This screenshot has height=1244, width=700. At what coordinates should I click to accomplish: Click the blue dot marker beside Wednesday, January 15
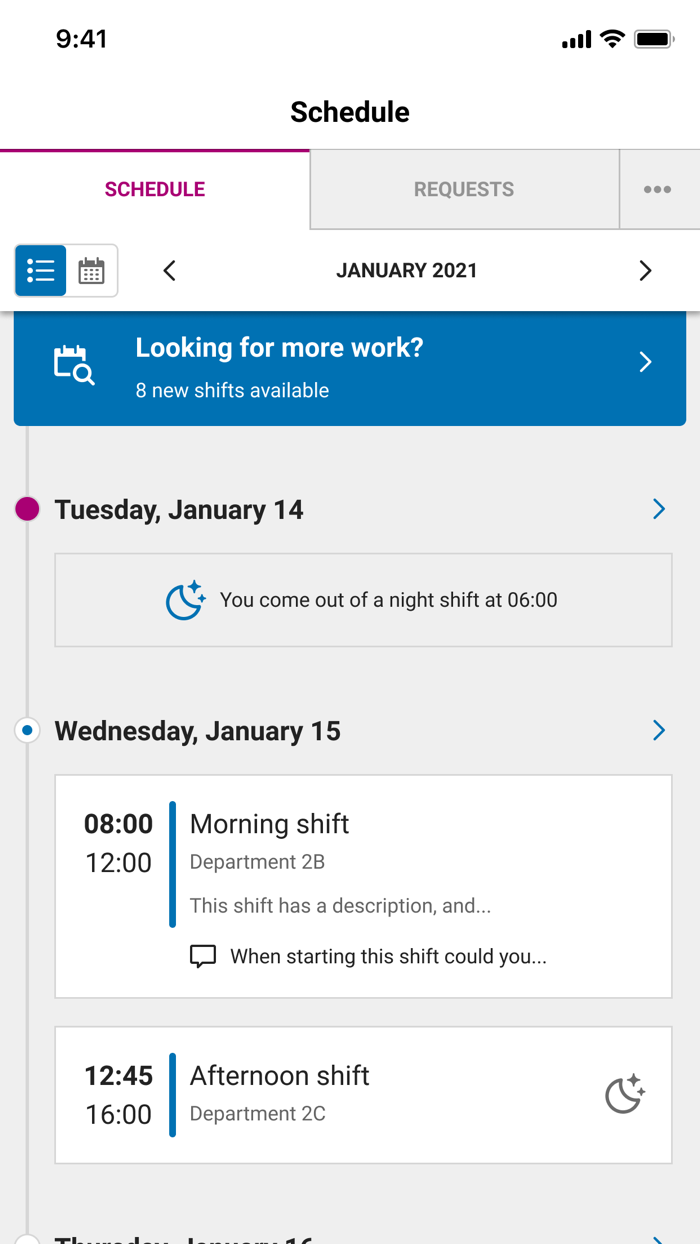click(x=27, y=730)
